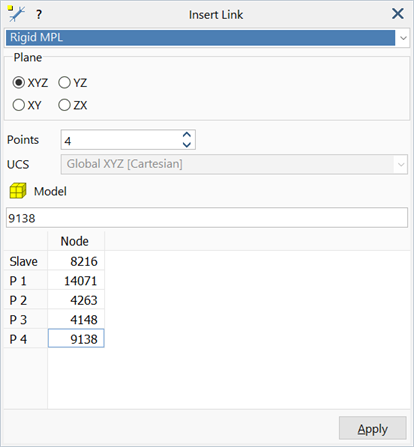414x447 pixels.
Task: Click the yellow Model cube icon
Action: click(x=18, y=191)
